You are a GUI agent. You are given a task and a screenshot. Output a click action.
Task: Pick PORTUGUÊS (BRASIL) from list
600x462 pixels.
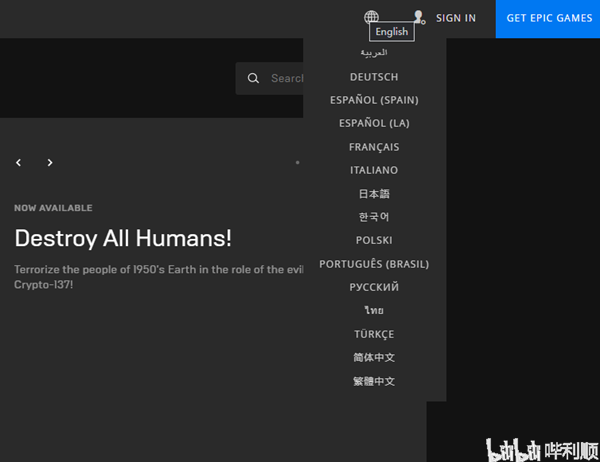374,264
